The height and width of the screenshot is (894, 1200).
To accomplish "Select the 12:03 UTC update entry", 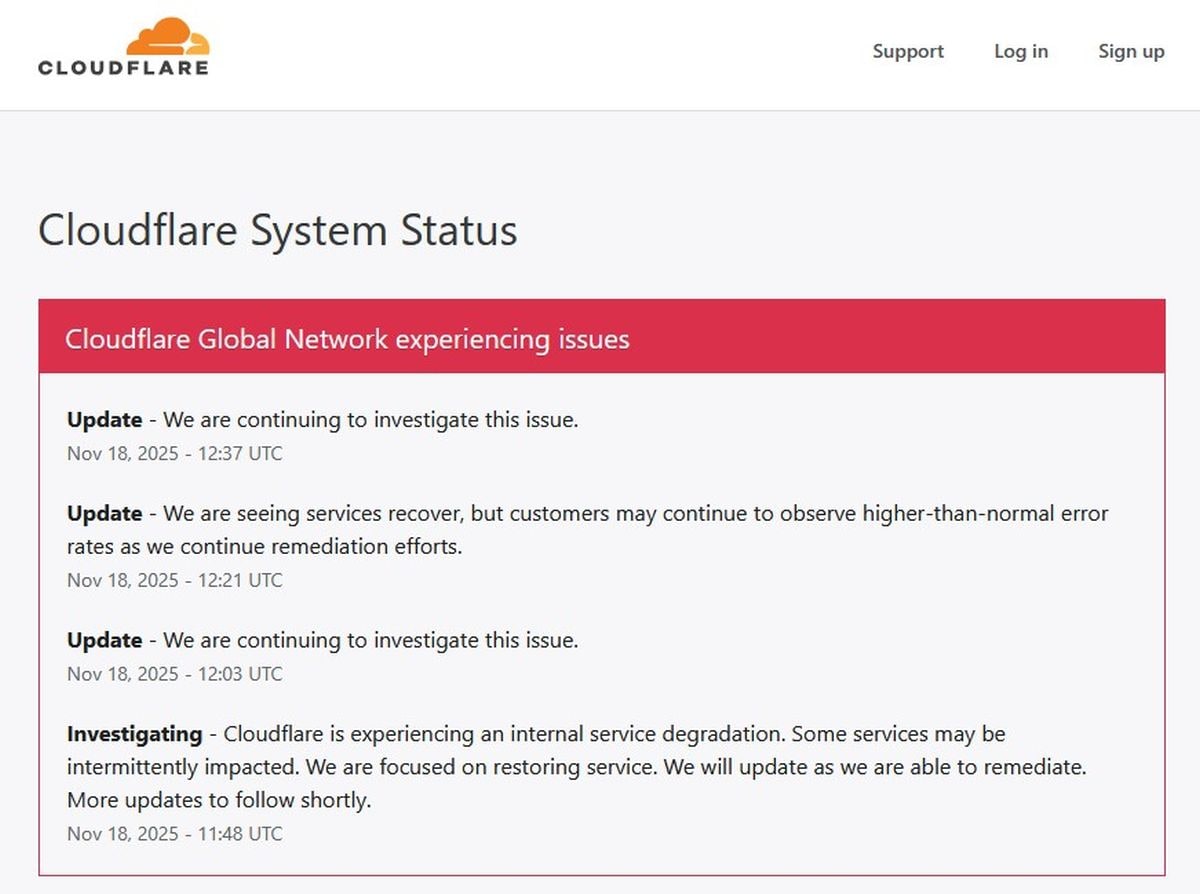I will [x=322, y=640].
